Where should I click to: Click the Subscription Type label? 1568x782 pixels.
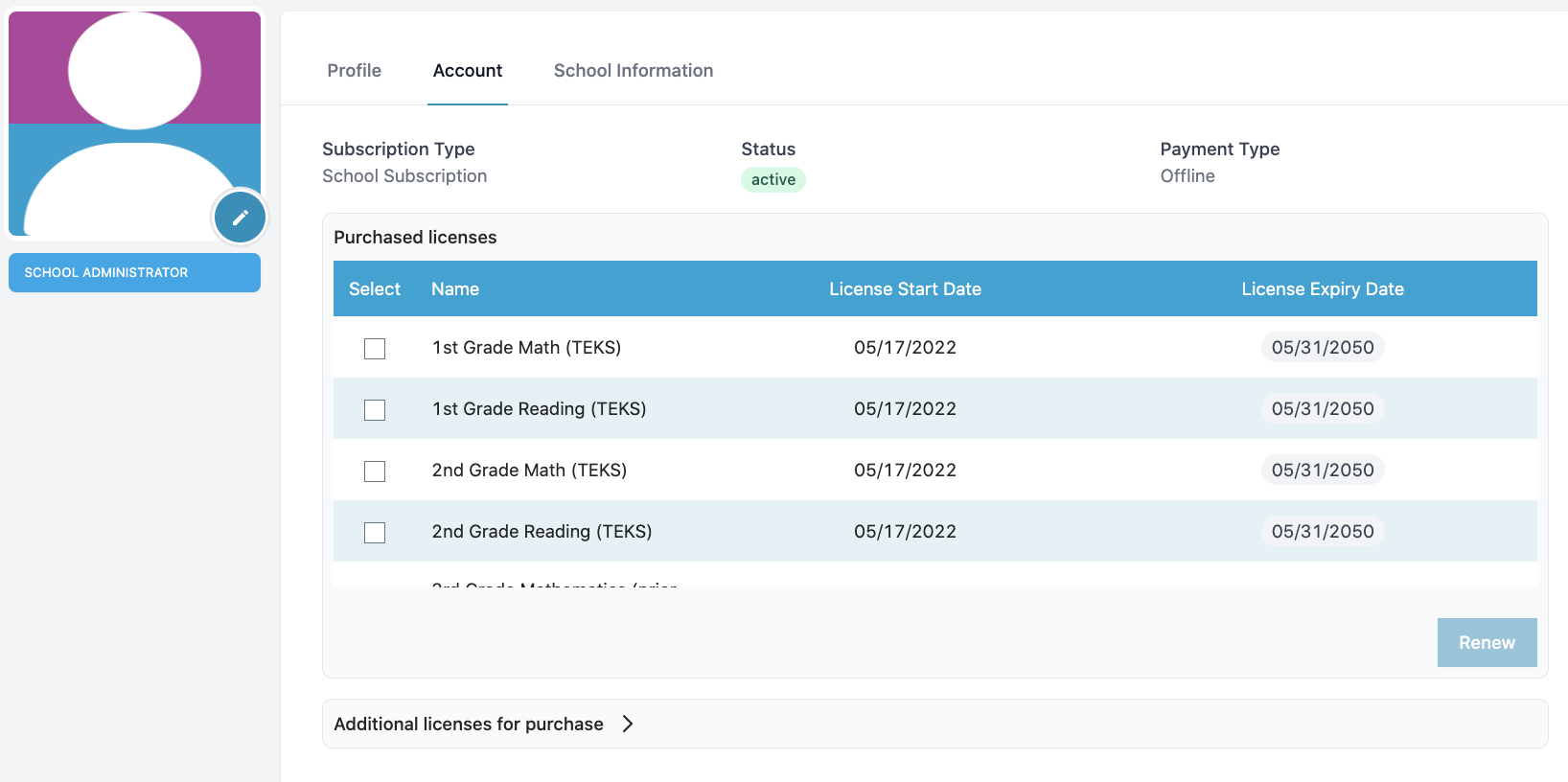[x=399, y=149]
